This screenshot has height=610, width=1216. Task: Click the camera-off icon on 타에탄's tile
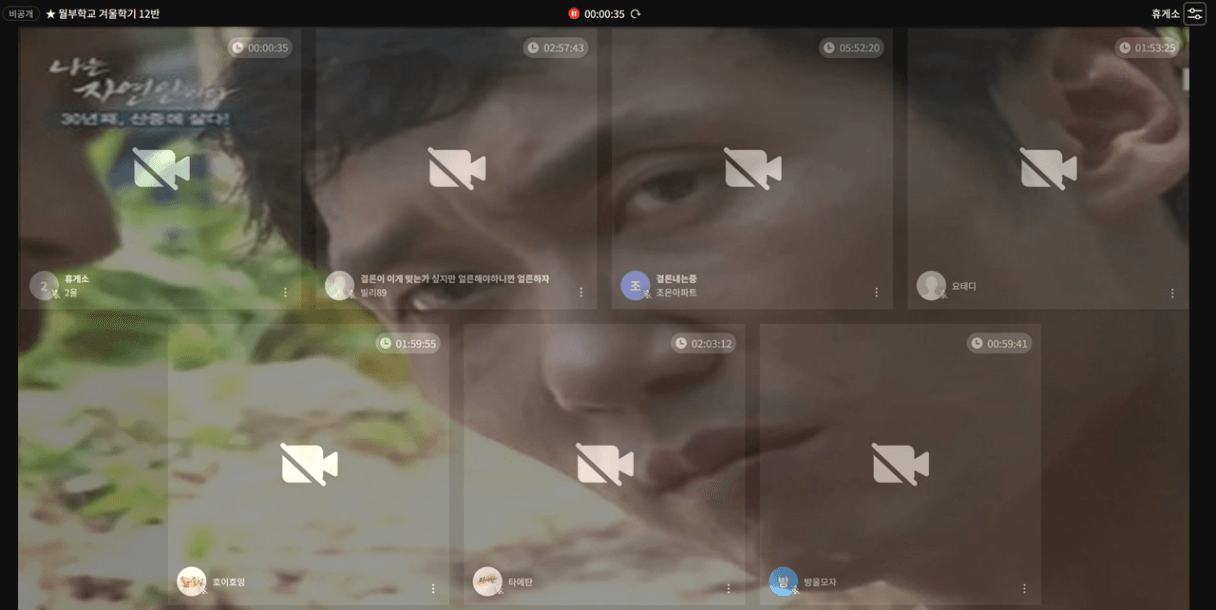point(605,464)
